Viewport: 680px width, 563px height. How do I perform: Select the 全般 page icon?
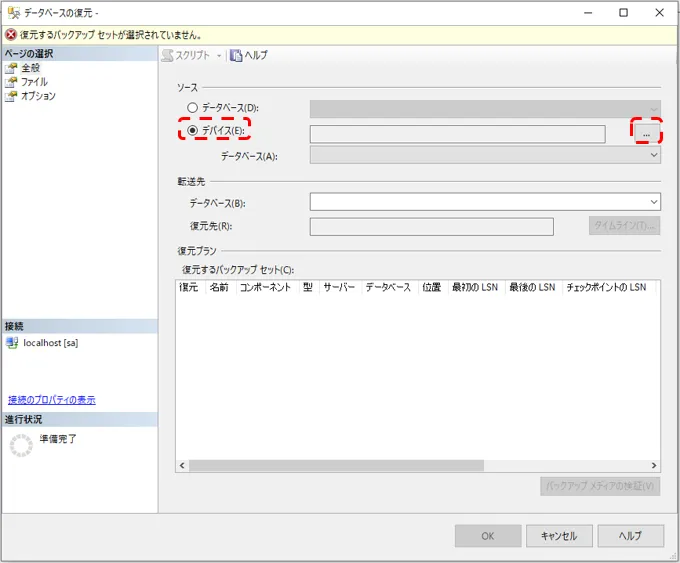[x=12, y=68]
